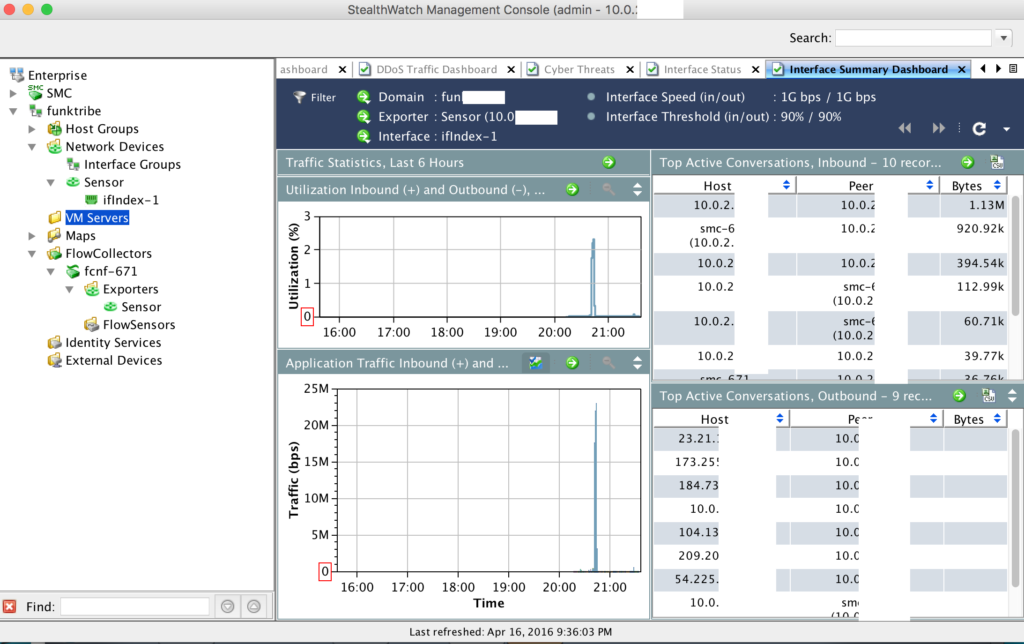Screen dimensions: 1024x644
Task: Click the rewind double-arrow icon
Action: coord(905,129)
